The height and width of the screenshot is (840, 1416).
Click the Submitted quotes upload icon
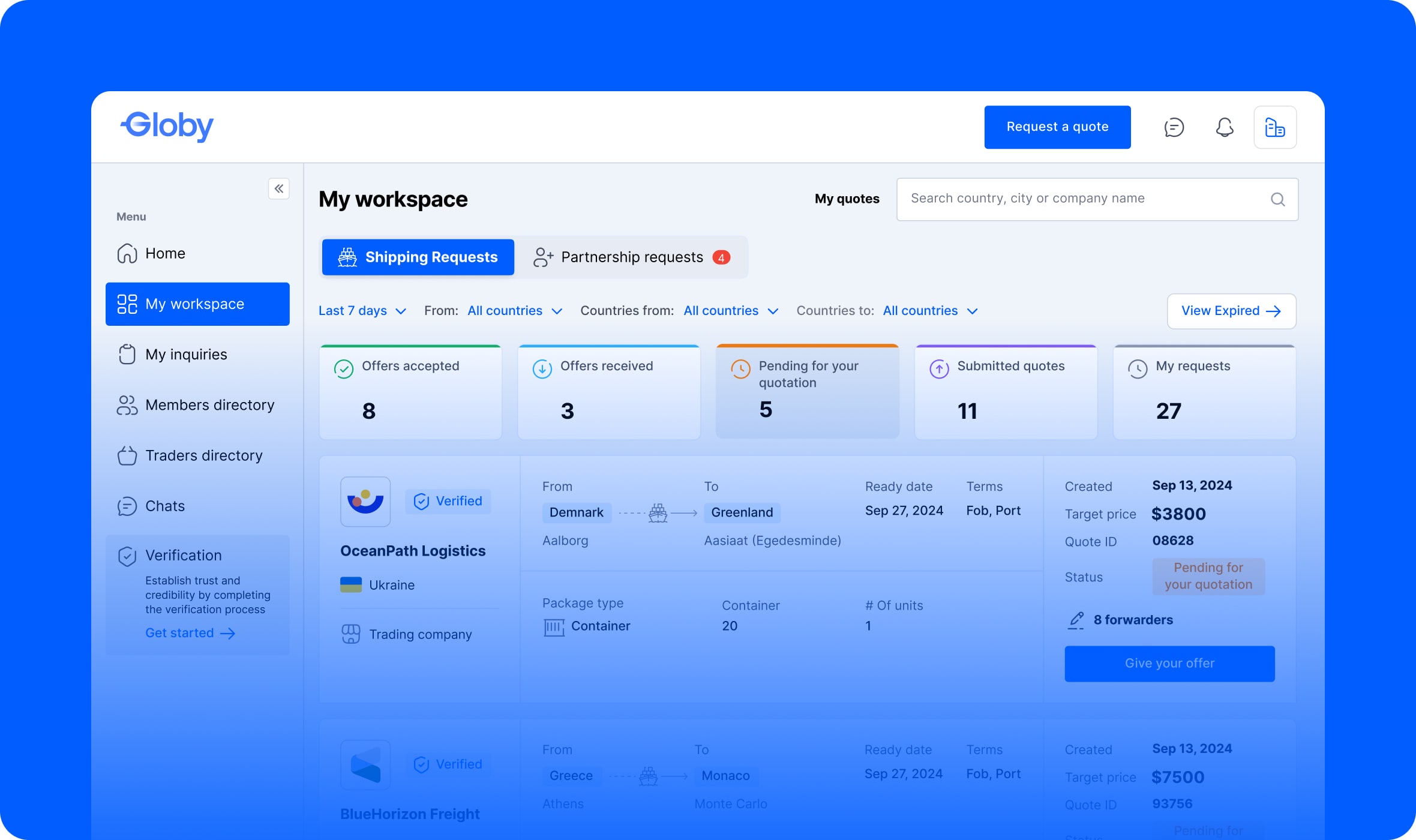click(939, 369)
